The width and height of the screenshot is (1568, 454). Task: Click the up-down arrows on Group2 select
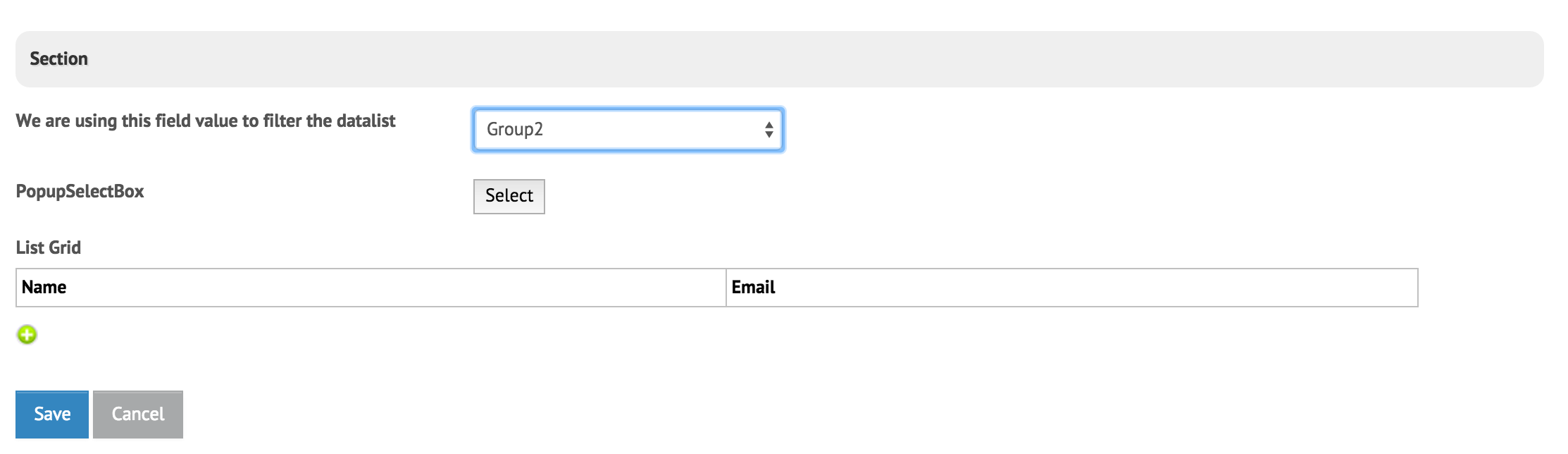(x=769, y=130)
